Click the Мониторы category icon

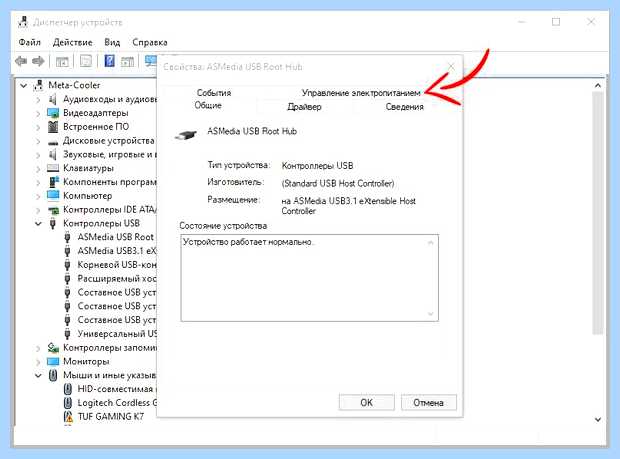(53, 361)
